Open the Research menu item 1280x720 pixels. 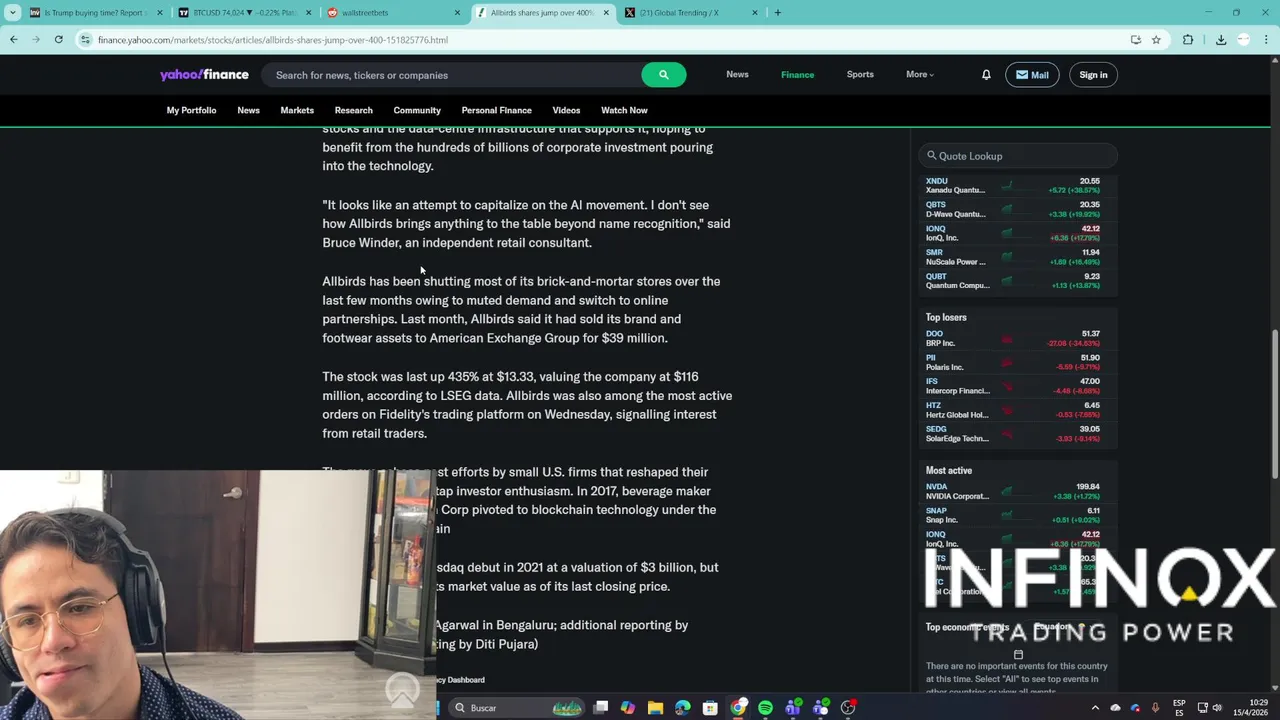pyautogui.click(x=353, y=110)
